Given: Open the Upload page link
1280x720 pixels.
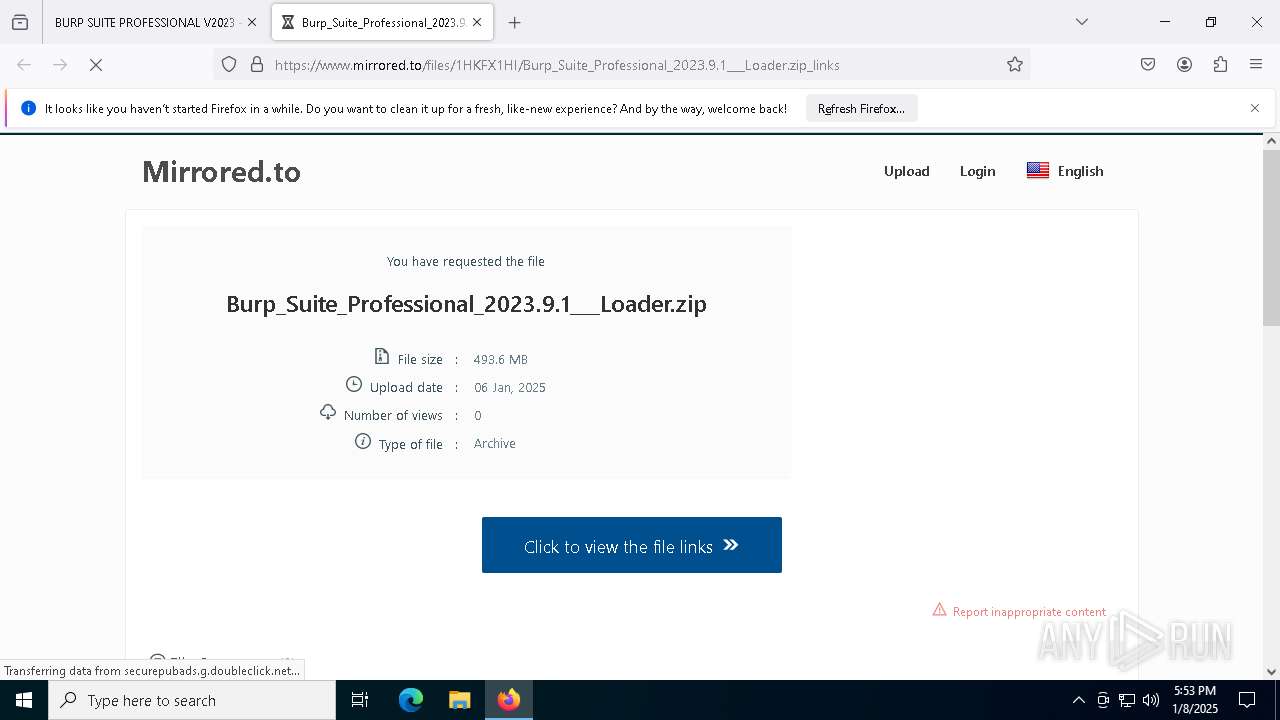Looking at the screenshot, I should (x=906, y=171).
